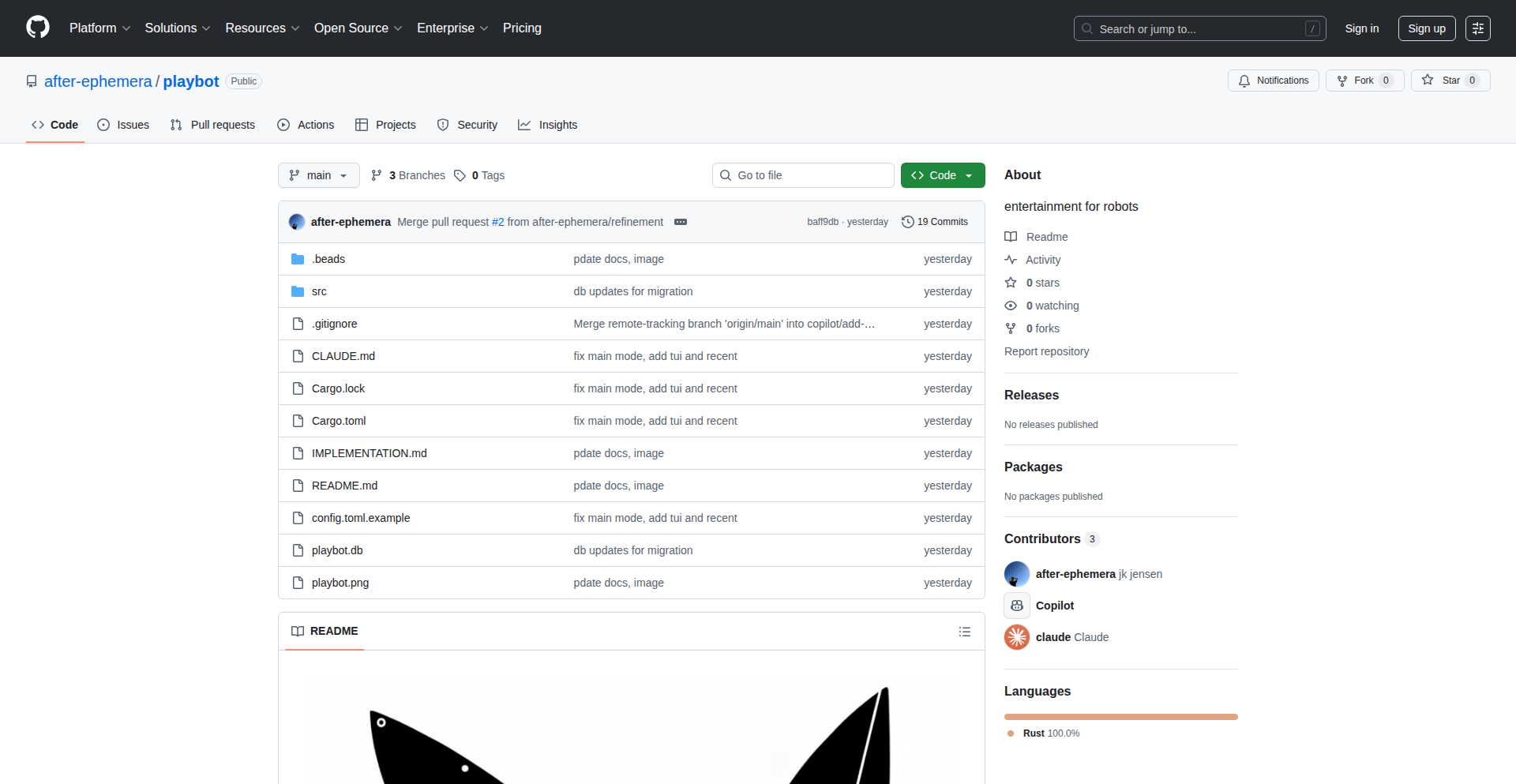The width and height of the screenshot is (1516, 784).
Task: Click the Go to file input
Action: (803, 175)
